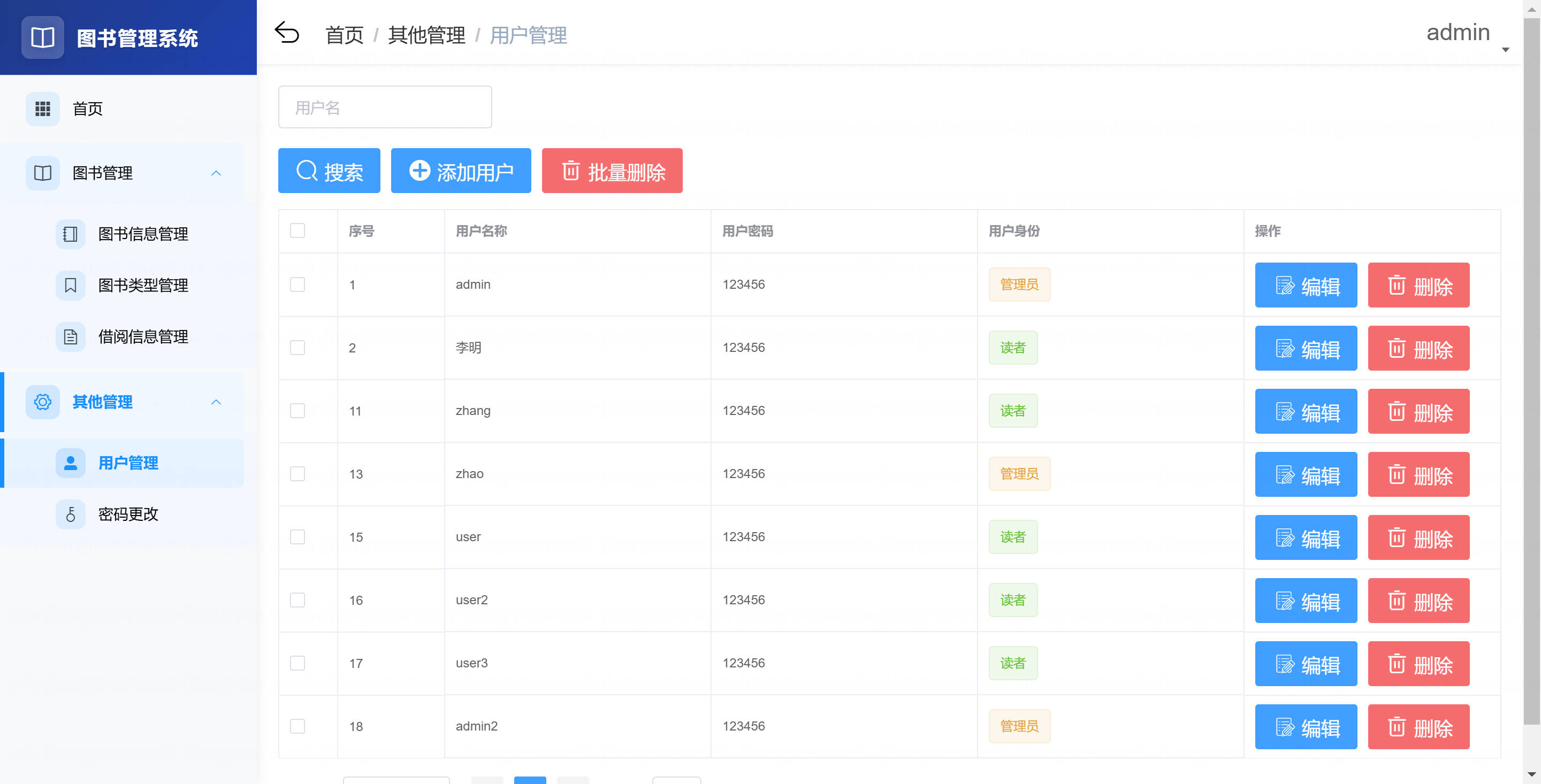The height and width of the screenshot is (784, 1541).
Task: Click the open book icon beside 图书管理
Action: (42, 173)
